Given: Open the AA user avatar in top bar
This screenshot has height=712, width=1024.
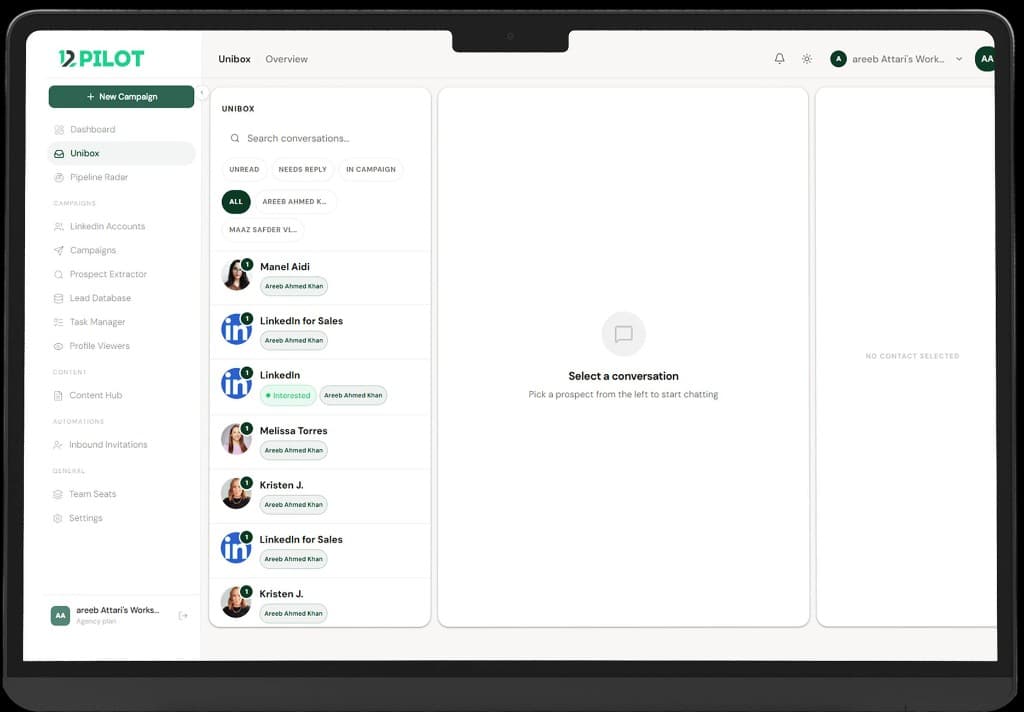Looking at the screenshot, I should tap(985, 59).
